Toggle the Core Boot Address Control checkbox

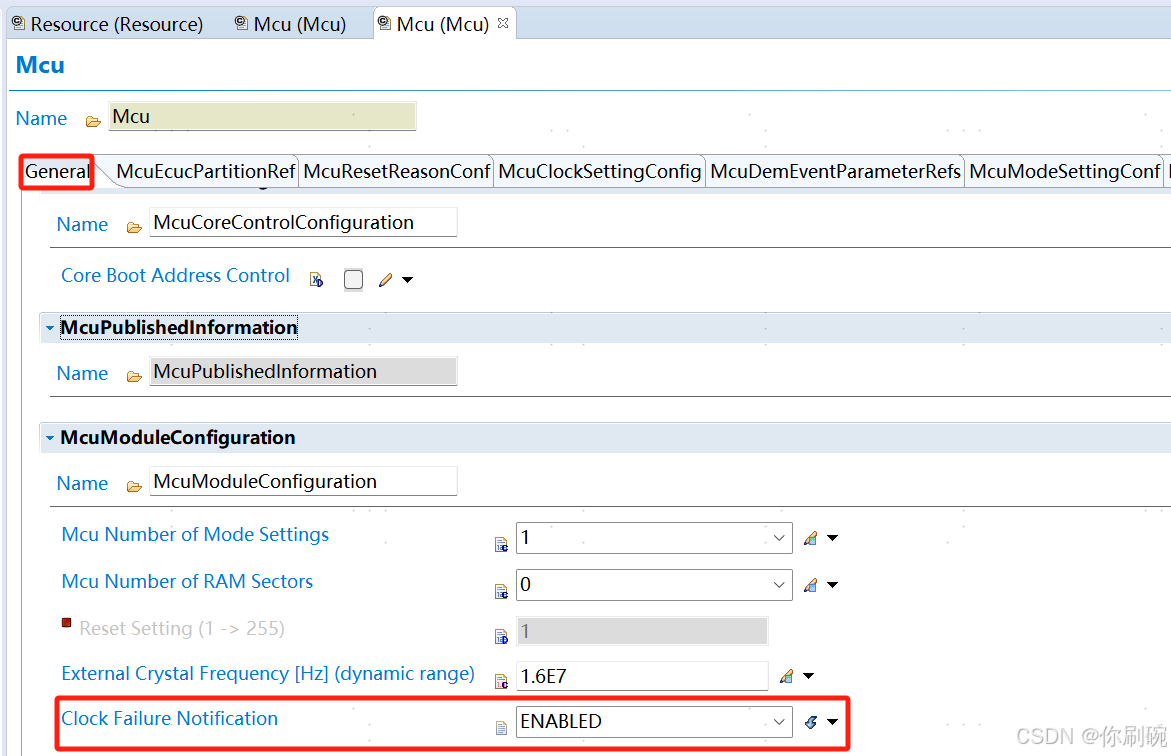pyautogui.click(x=353, y=279)
